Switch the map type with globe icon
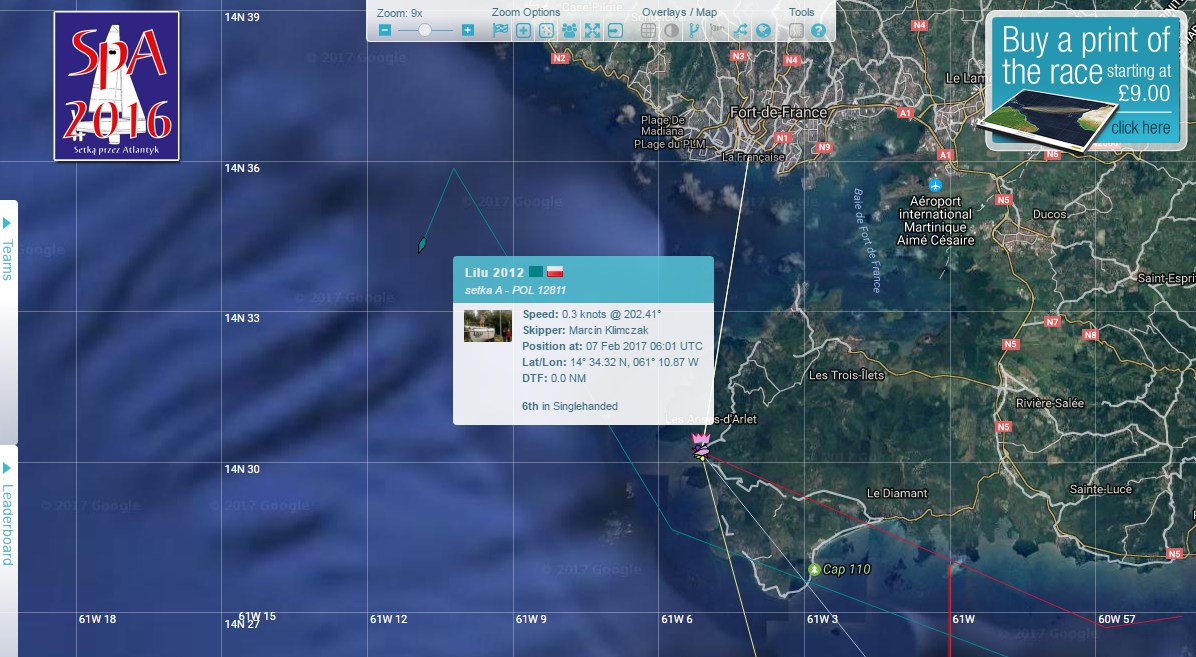 [763, 31]
